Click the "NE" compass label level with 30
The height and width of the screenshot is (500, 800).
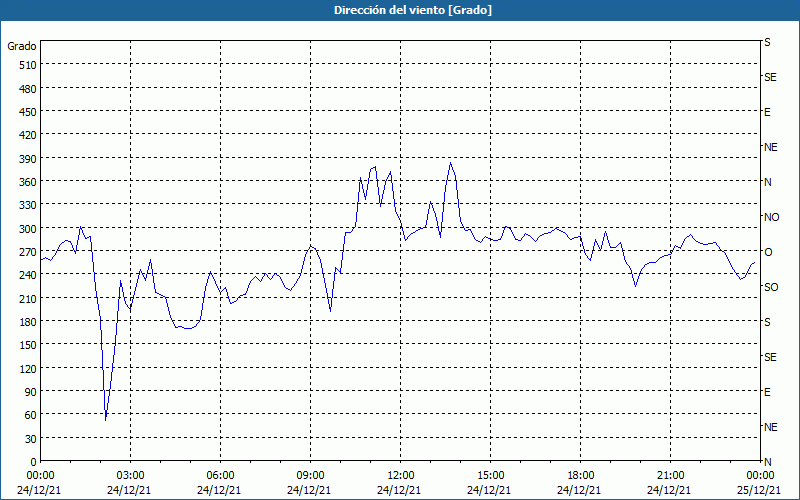pos(770,427)
